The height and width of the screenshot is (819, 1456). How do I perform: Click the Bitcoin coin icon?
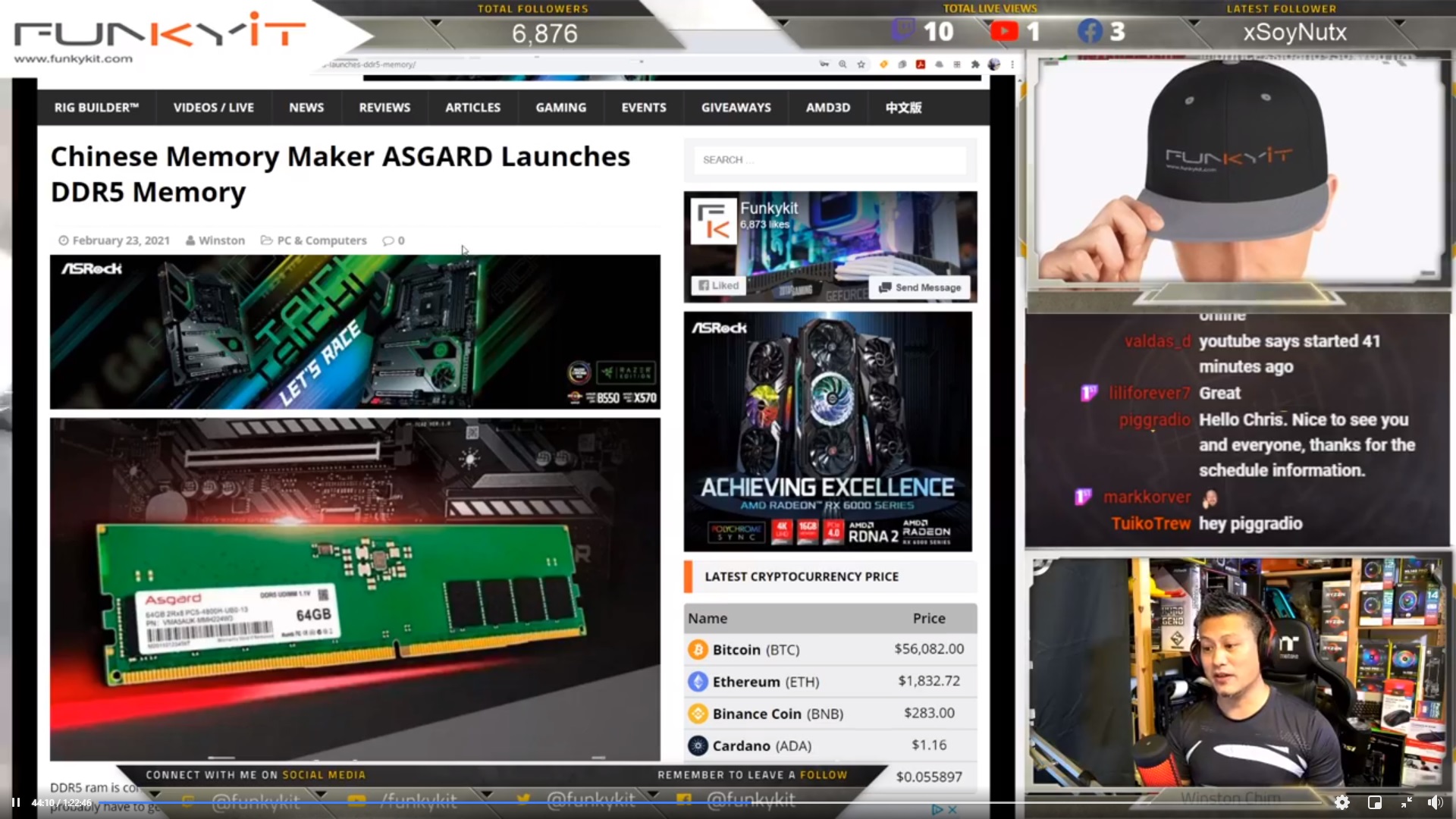[698, 650]
